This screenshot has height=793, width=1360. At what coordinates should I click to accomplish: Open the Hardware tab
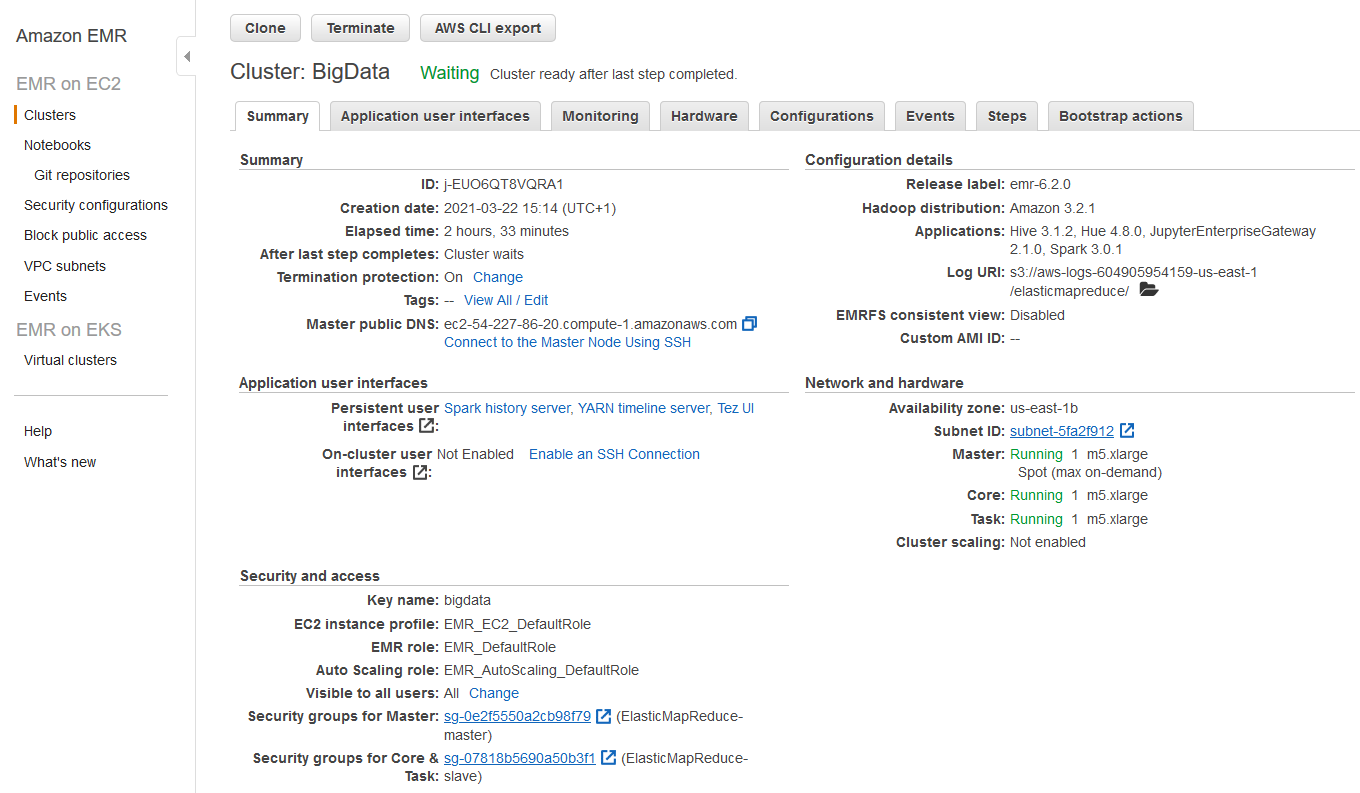pos(704,116)
